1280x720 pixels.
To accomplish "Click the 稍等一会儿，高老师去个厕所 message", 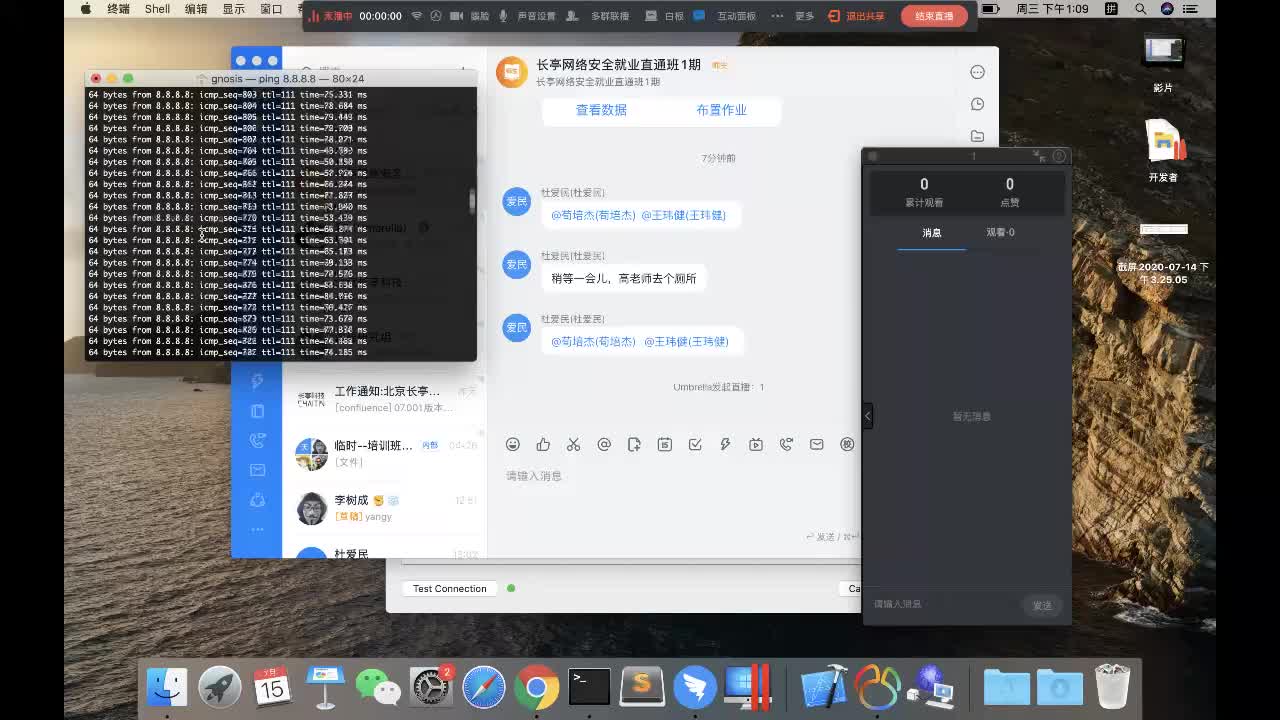I will 624,278.
